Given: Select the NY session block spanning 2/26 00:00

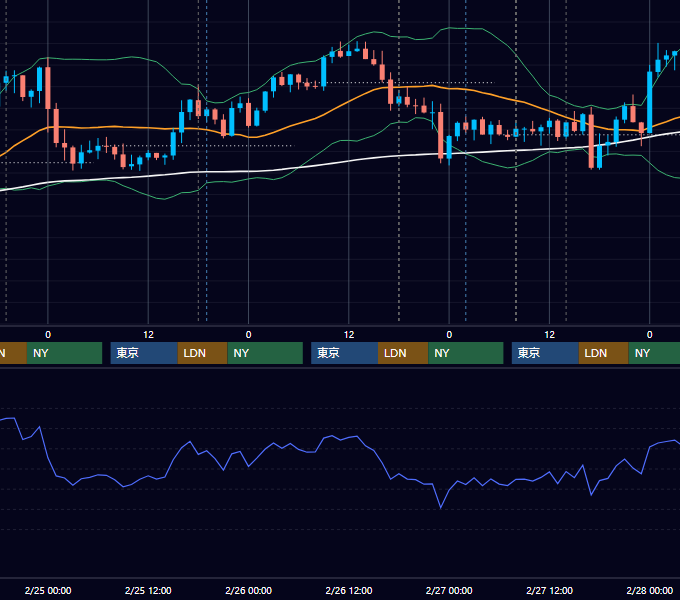Looking at the screenshot, I should [265, 353].
